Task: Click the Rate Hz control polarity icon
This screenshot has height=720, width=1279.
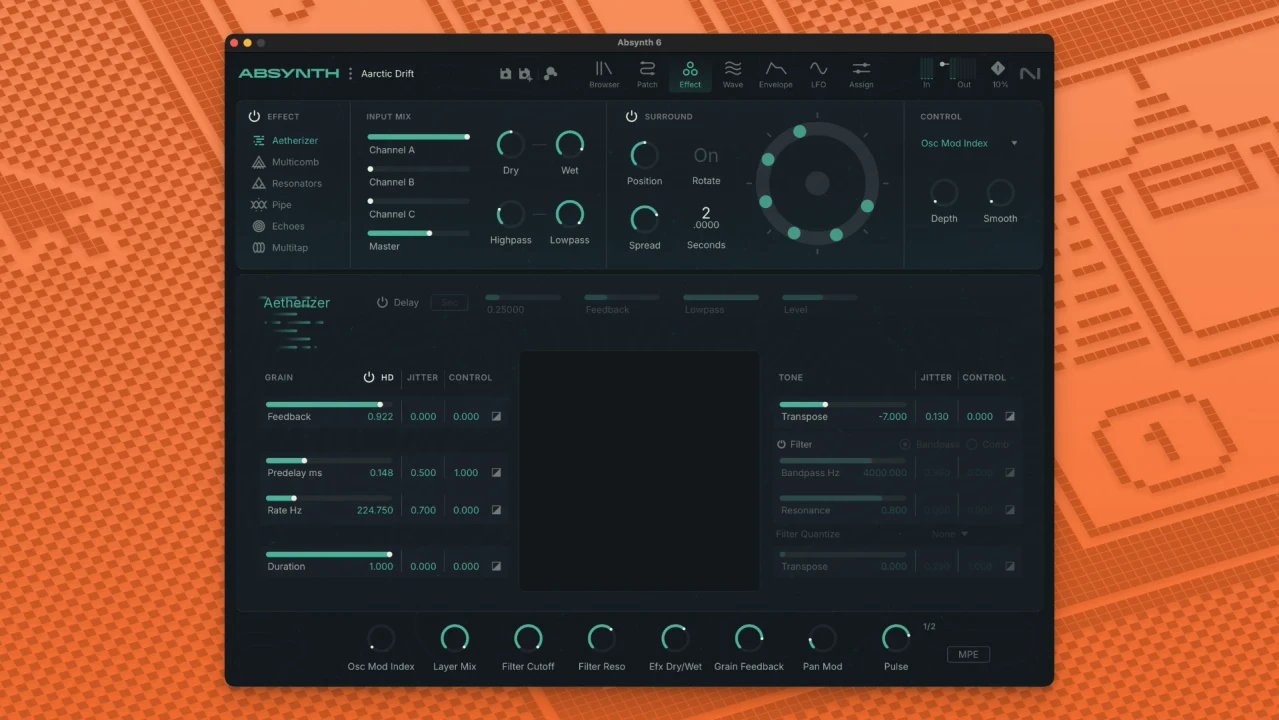Action: [x=496, y=510]
